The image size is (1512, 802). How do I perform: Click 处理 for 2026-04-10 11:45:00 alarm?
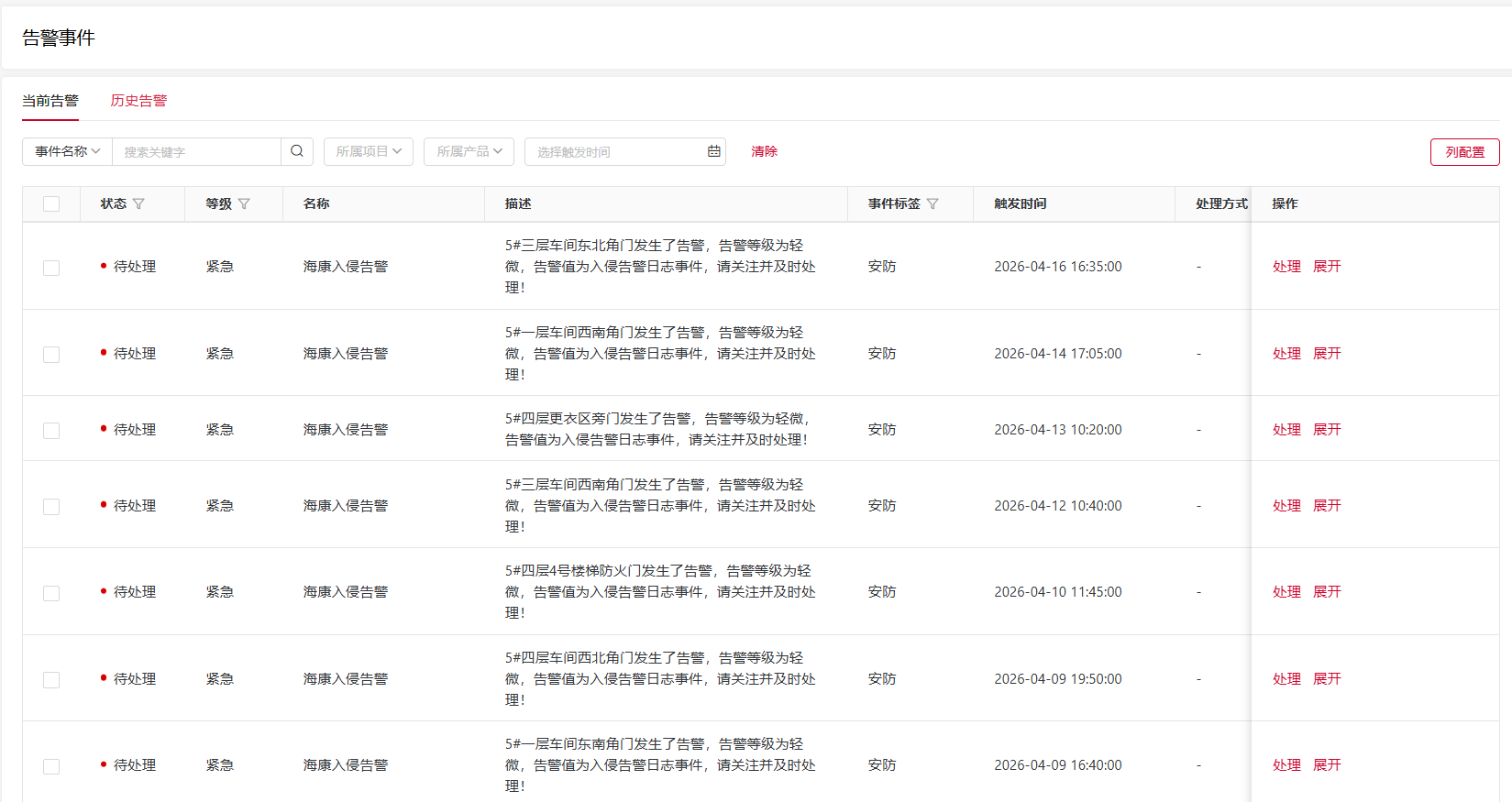1286,592
